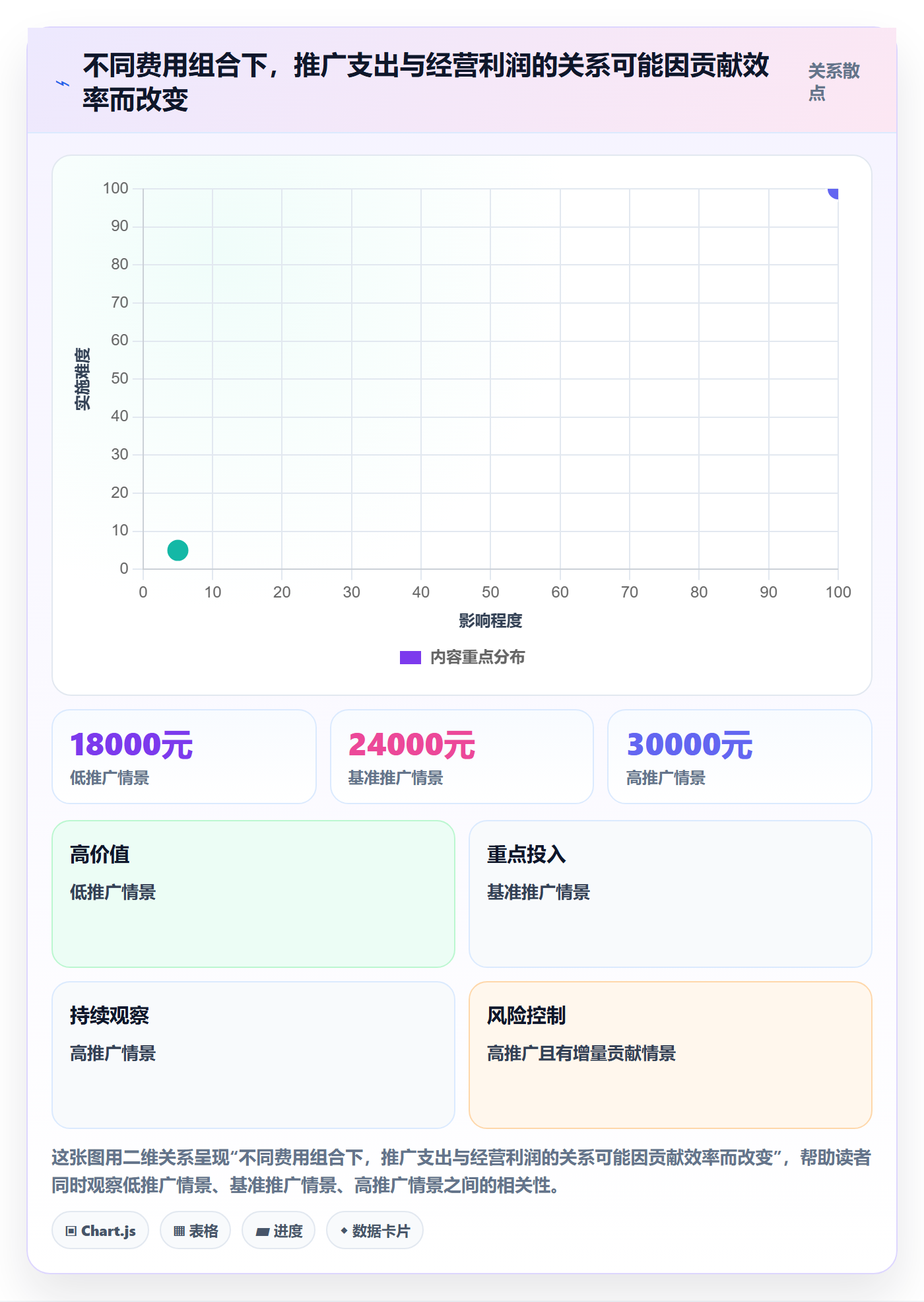Screen dimensions: 924x1302
Task: Click the 内容重点分布 legend label
Action: click(x=478, y=658)
